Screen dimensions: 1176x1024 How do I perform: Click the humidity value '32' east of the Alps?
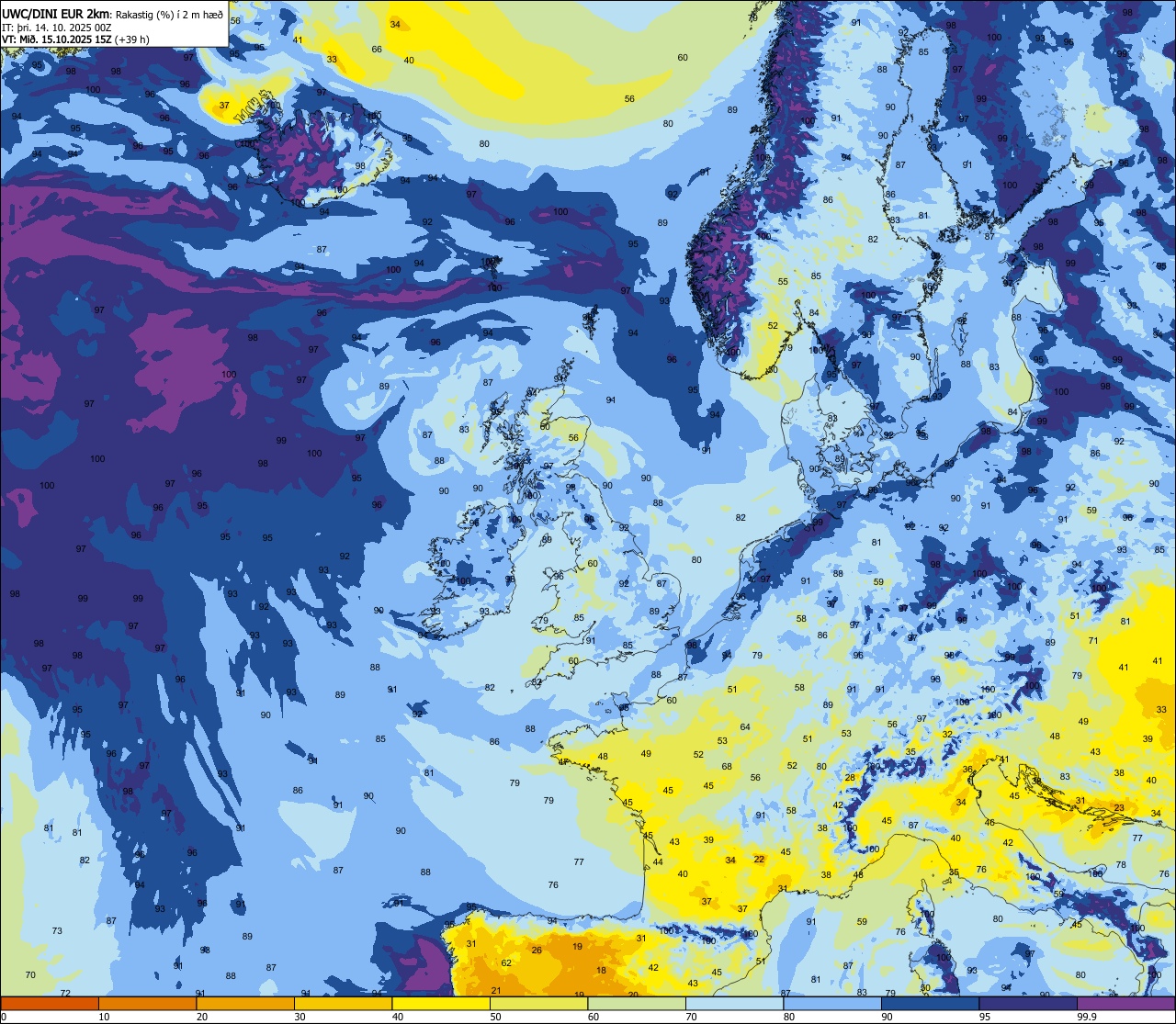[947, 734]
